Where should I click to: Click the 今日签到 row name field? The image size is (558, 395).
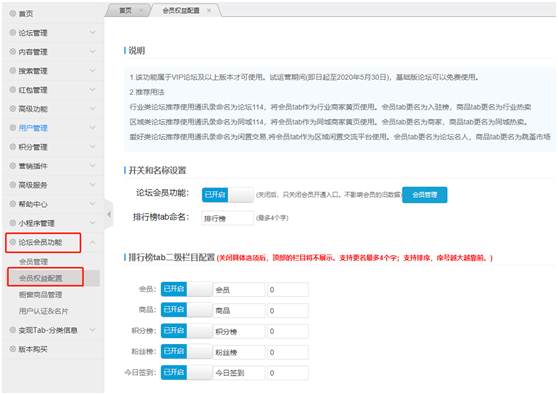point(239,373)
